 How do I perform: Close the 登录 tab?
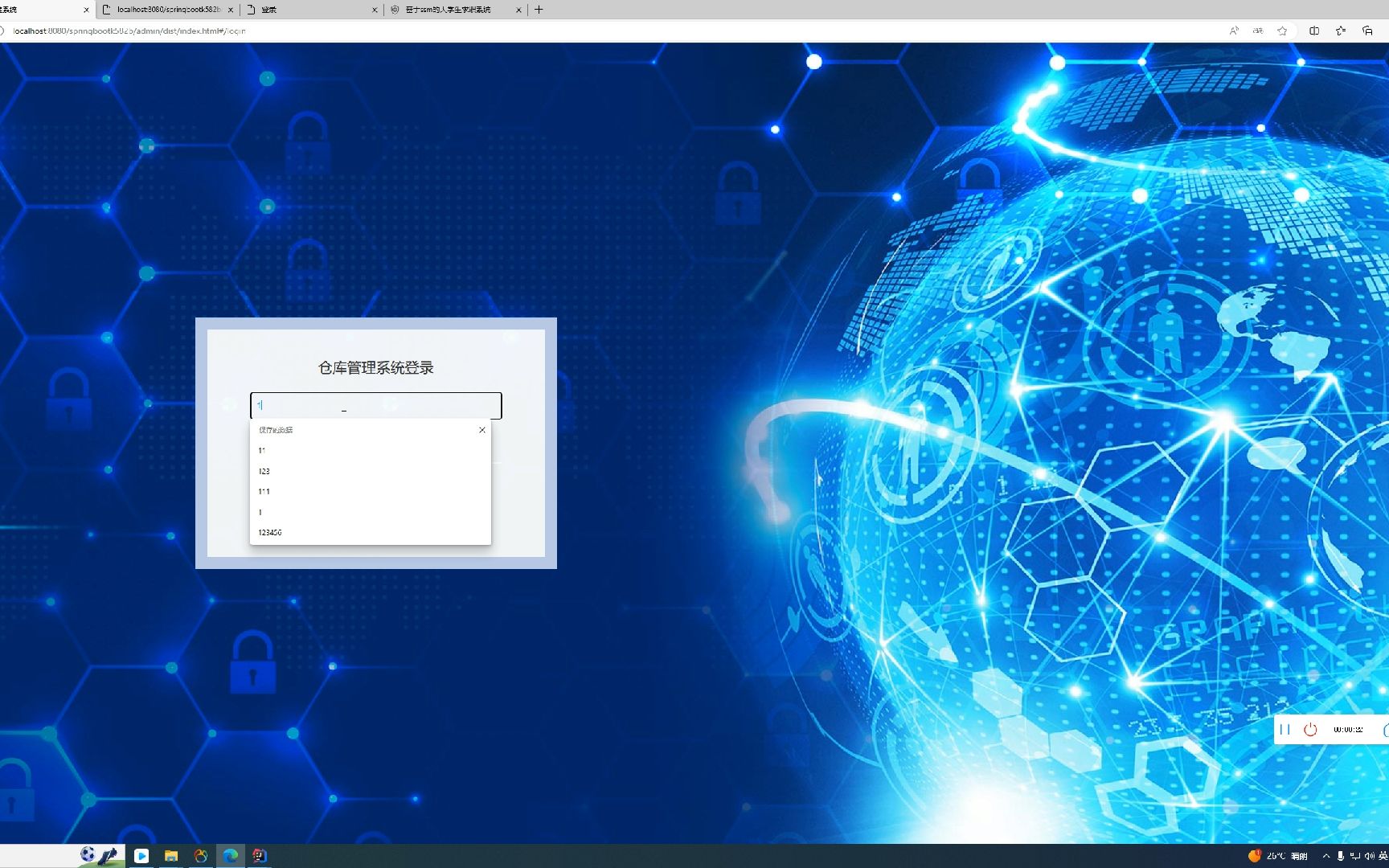coord(375,10)
